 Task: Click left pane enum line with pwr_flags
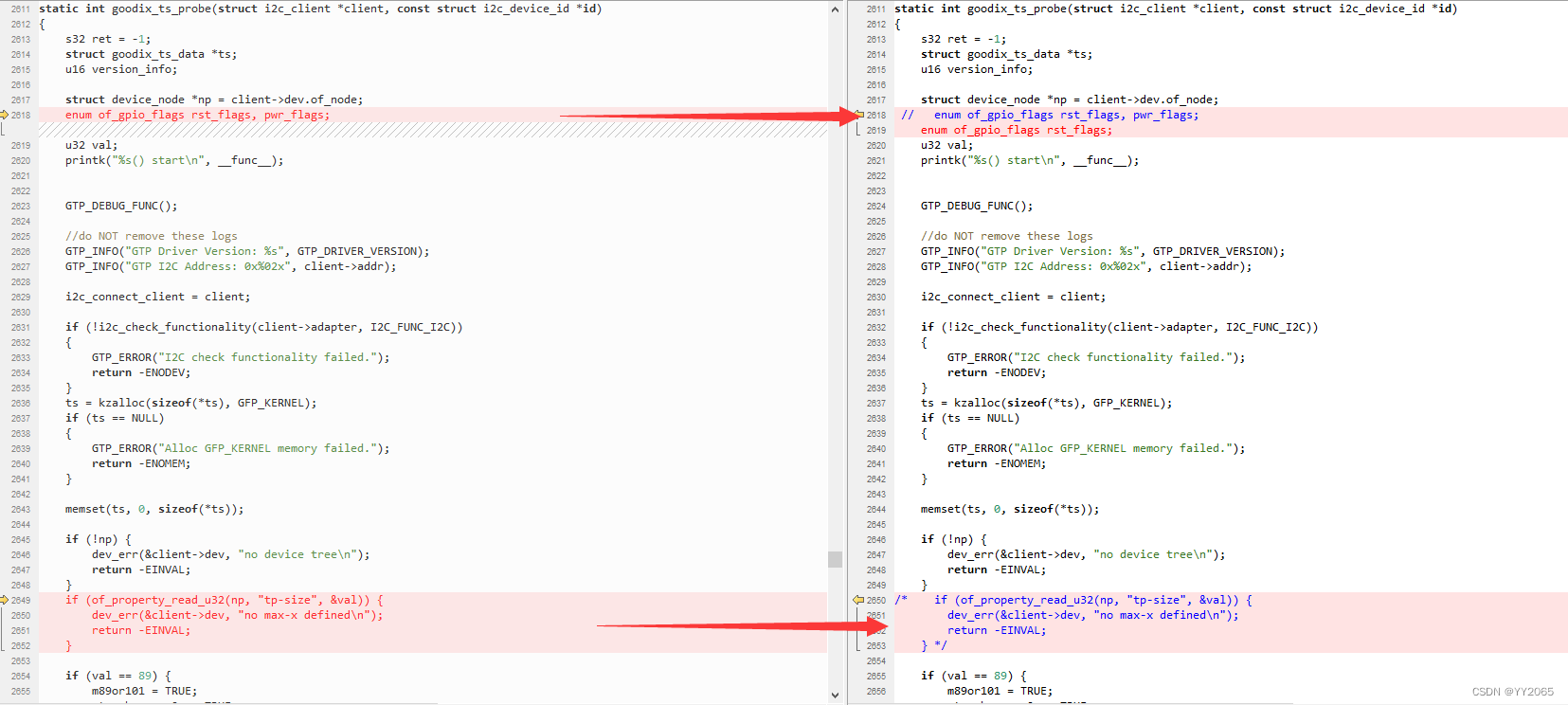click(x=198, y=115)
